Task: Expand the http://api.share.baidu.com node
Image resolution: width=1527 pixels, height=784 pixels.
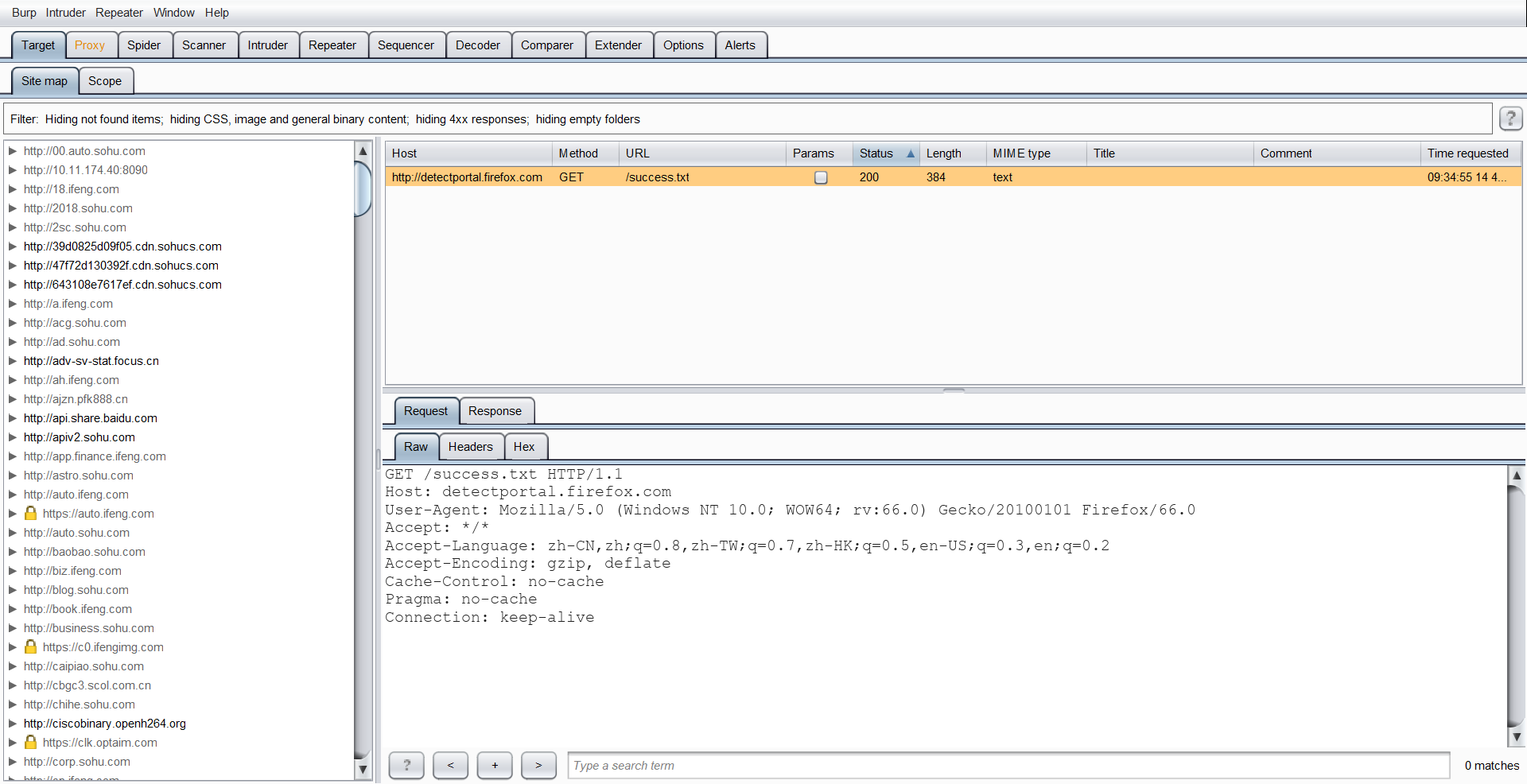Action: pyautogui.click(x=13, y=418)
